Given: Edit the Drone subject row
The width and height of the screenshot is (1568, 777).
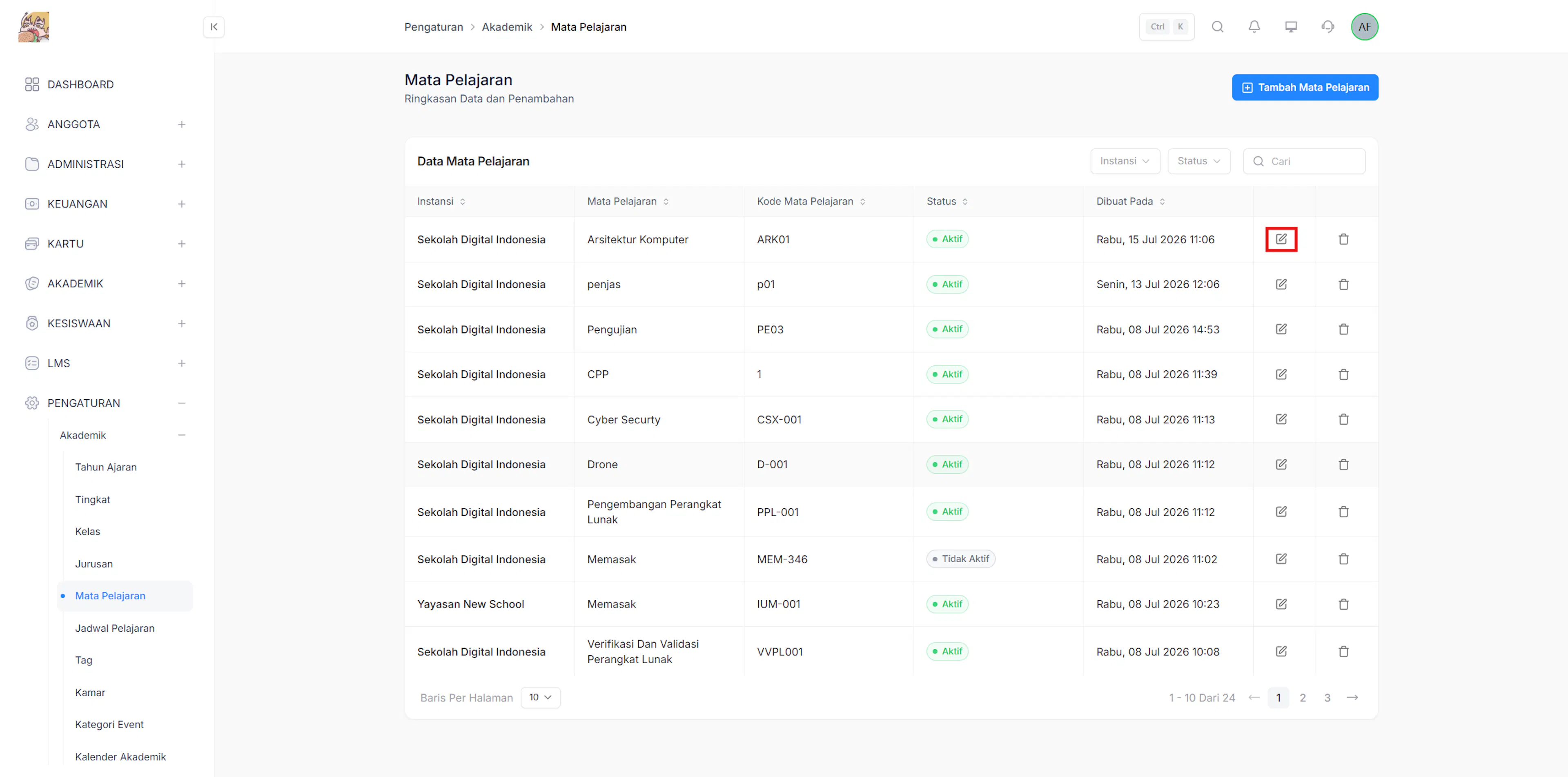Looking at the screenshot, I should tap(1281, 464).
